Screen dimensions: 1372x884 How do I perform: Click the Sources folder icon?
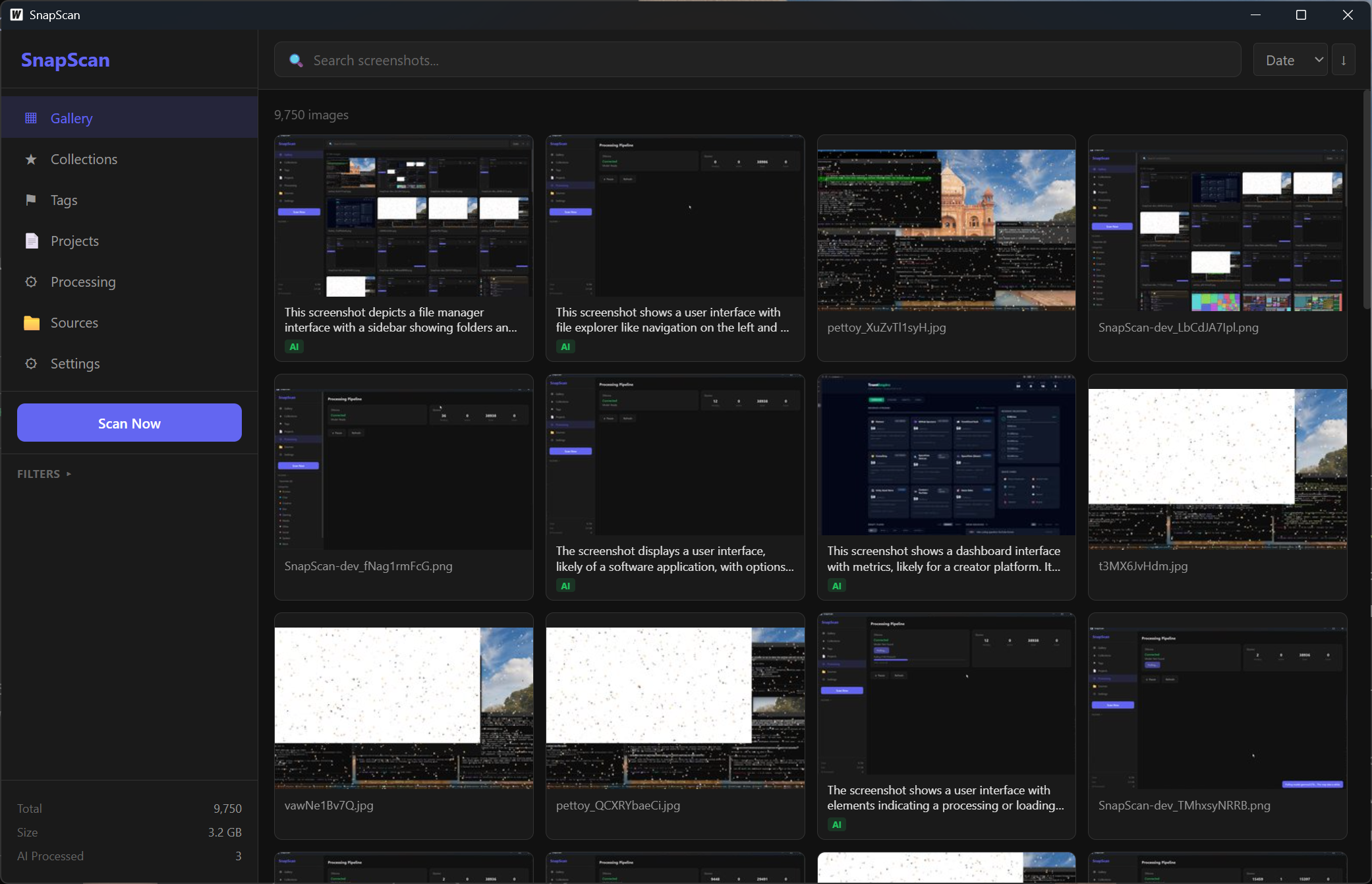(x=30, y=322)
